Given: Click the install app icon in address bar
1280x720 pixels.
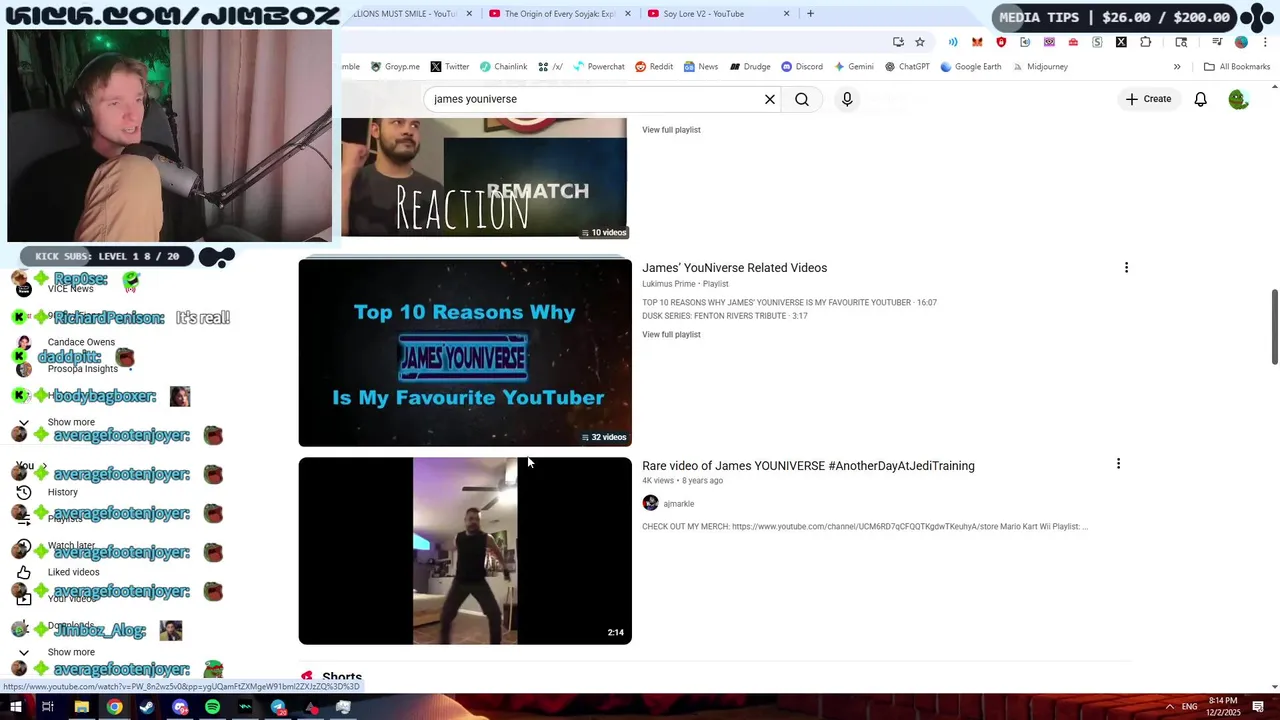Looking at the screenshot, I should pyautogui.click(x=898, y=42).
